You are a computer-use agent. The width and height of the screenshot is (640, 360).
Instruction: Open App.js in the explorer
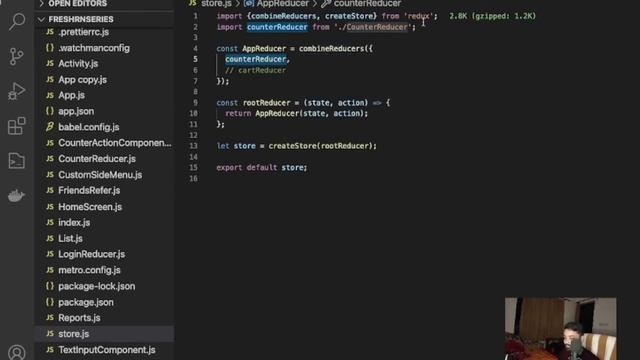104,95
